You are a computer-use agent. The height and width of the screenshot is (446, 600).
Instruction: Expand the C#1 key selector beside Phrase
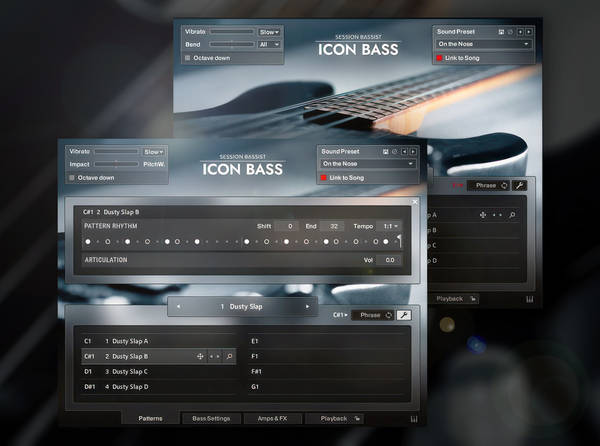point(340,315)
